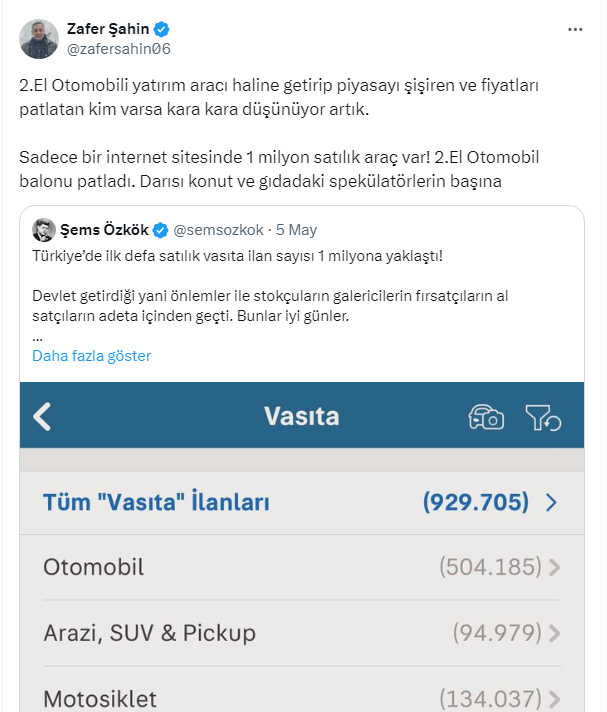Expand Tüm "Vasıta" İlanları chevron

pyautogui.click(x=551, y=502)
